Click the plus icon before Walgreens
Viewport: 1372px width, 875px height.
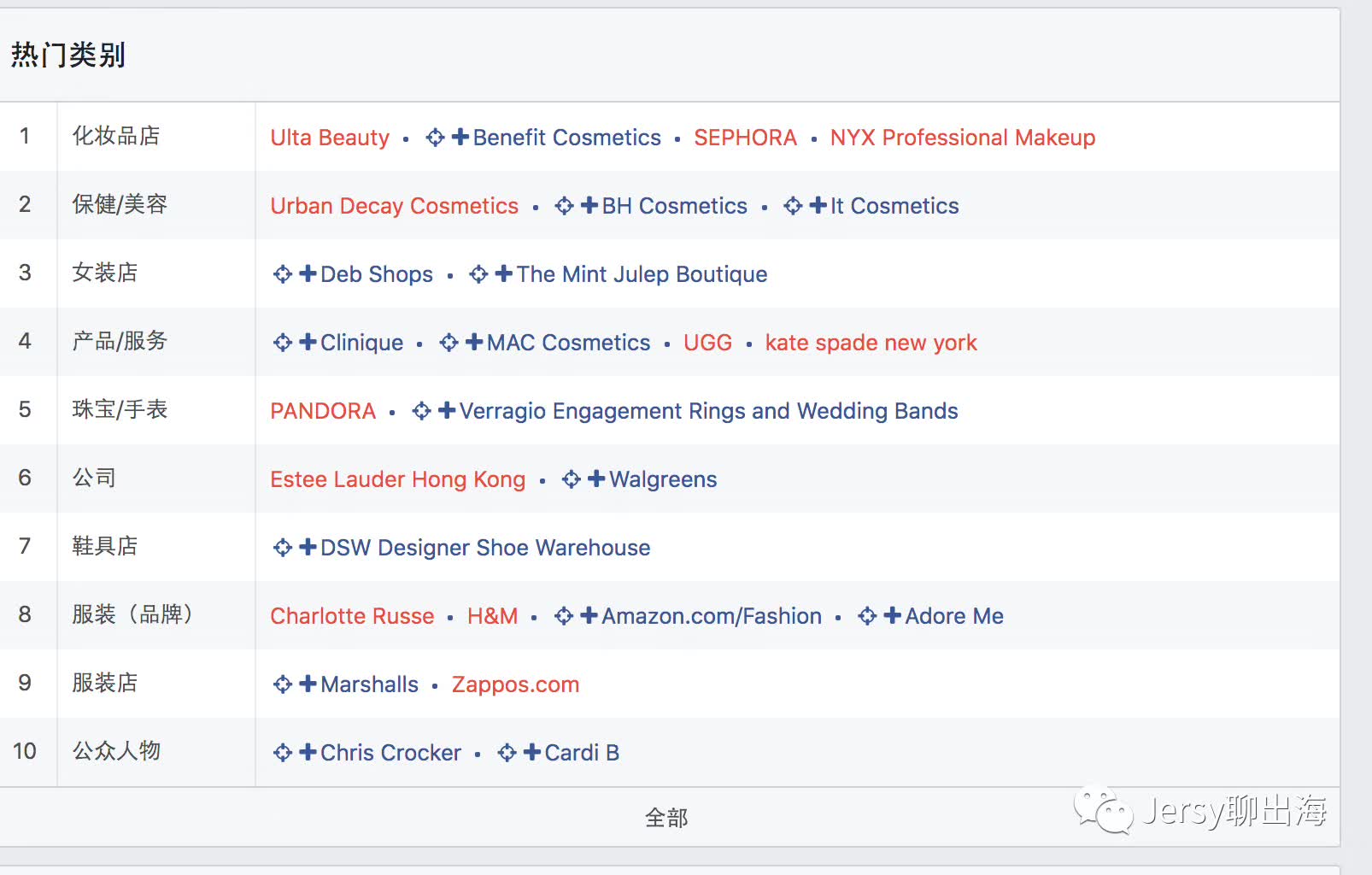point(597,479)
